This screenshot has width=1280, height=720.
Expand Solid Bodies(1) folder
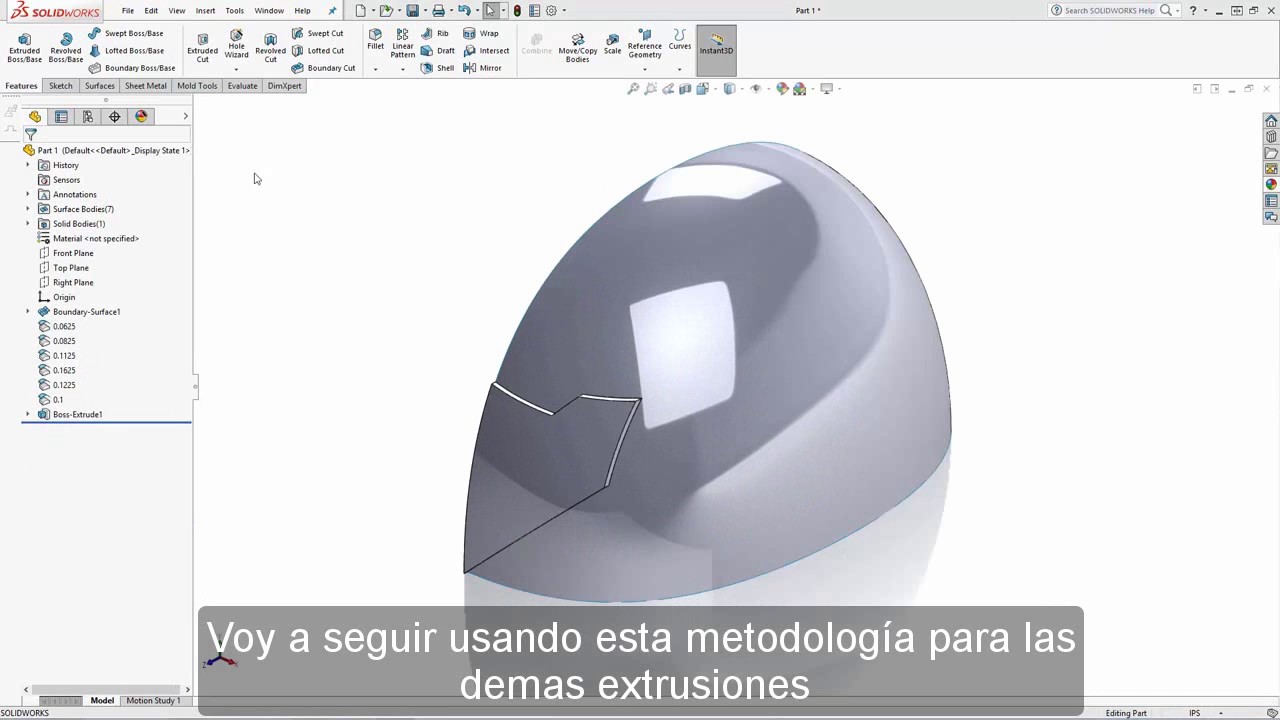pos(28,224)
